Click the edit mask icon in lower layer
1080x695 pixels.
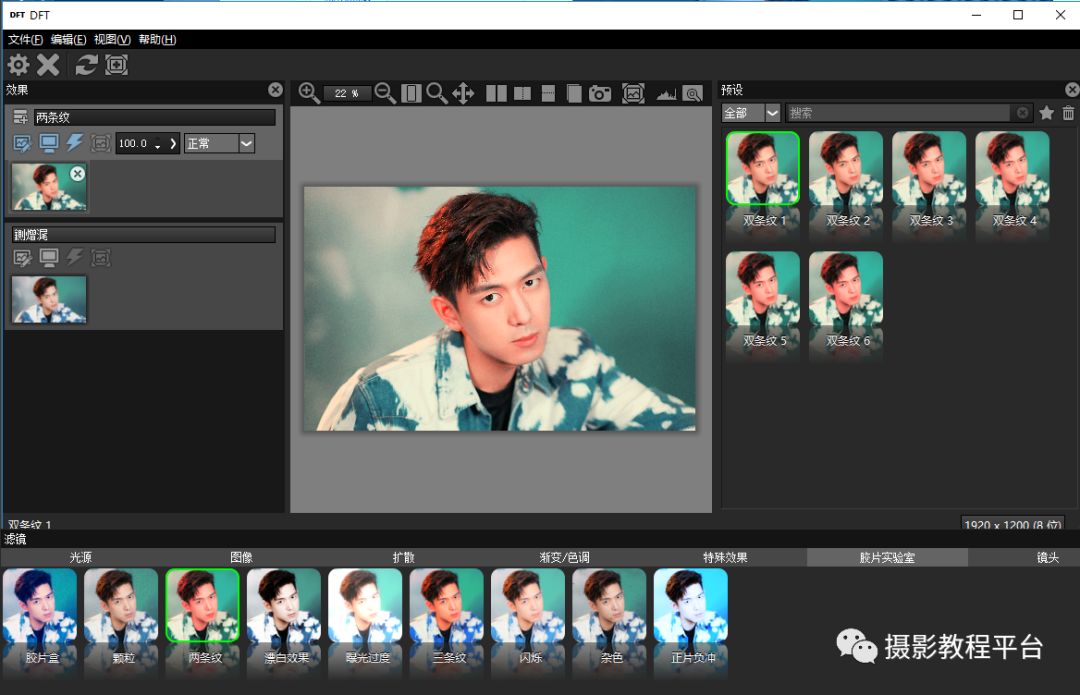point(22,258)
